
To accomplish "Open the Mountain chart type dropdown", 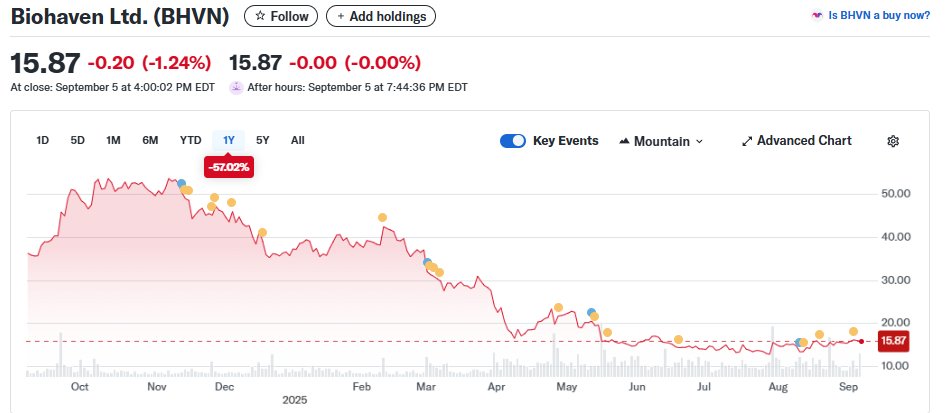I will (x=661, y=141).
